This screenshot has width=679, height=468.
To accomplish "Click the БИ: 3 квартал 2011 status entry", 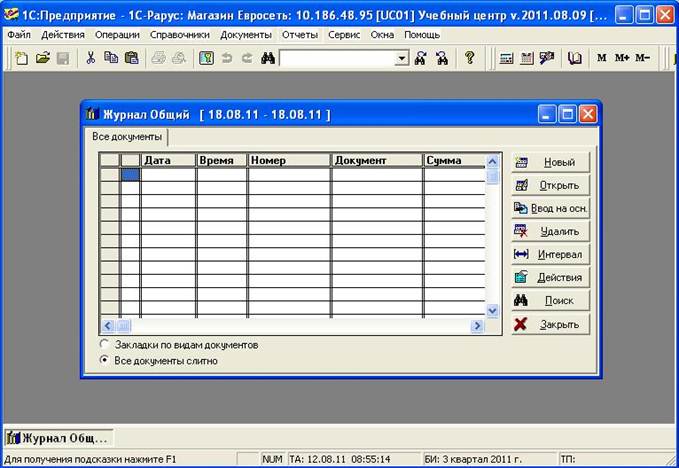I will (x=488, y=459).
